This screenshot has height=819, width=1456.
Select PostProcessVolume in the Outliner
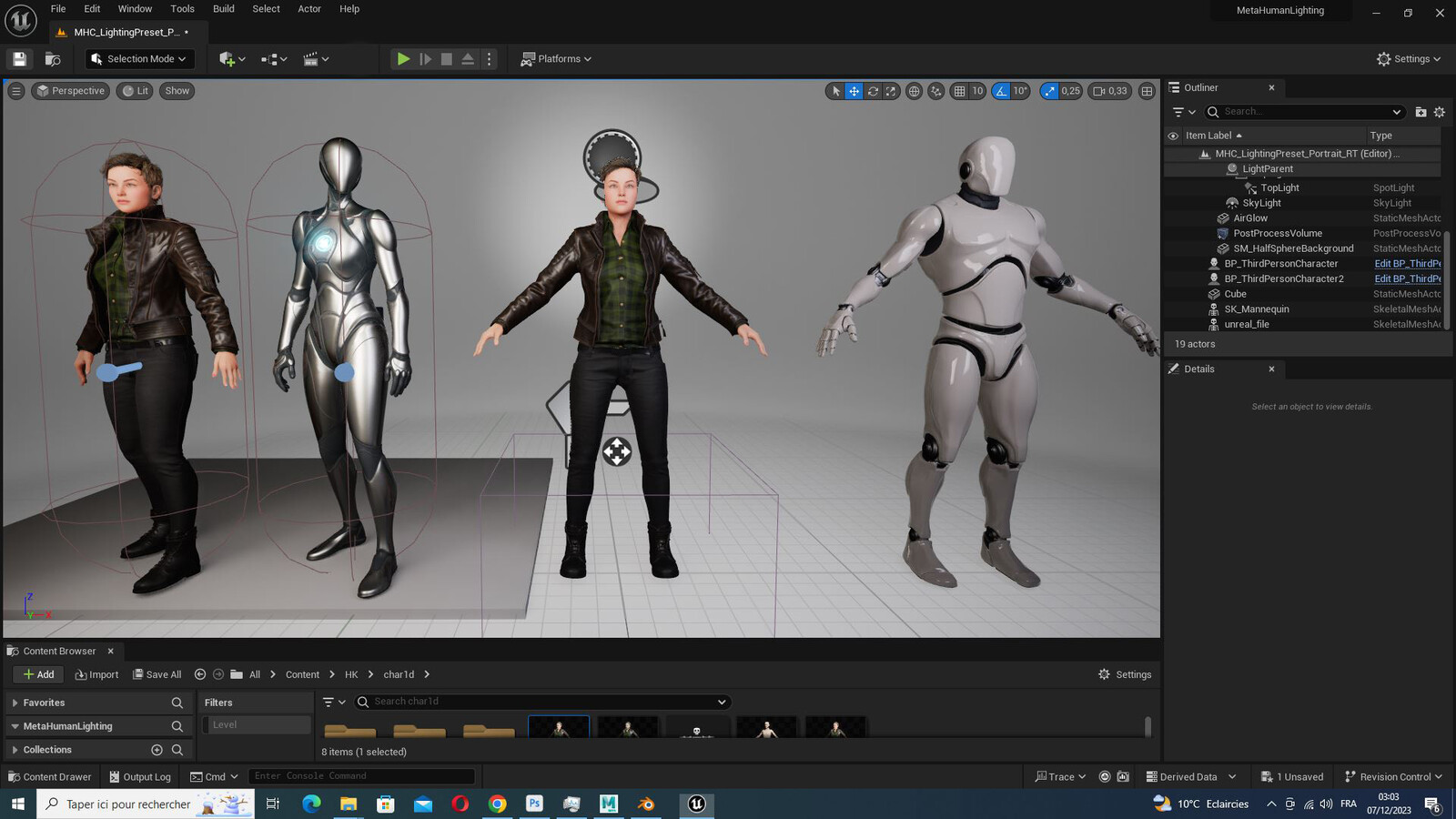click(1278, 234)
